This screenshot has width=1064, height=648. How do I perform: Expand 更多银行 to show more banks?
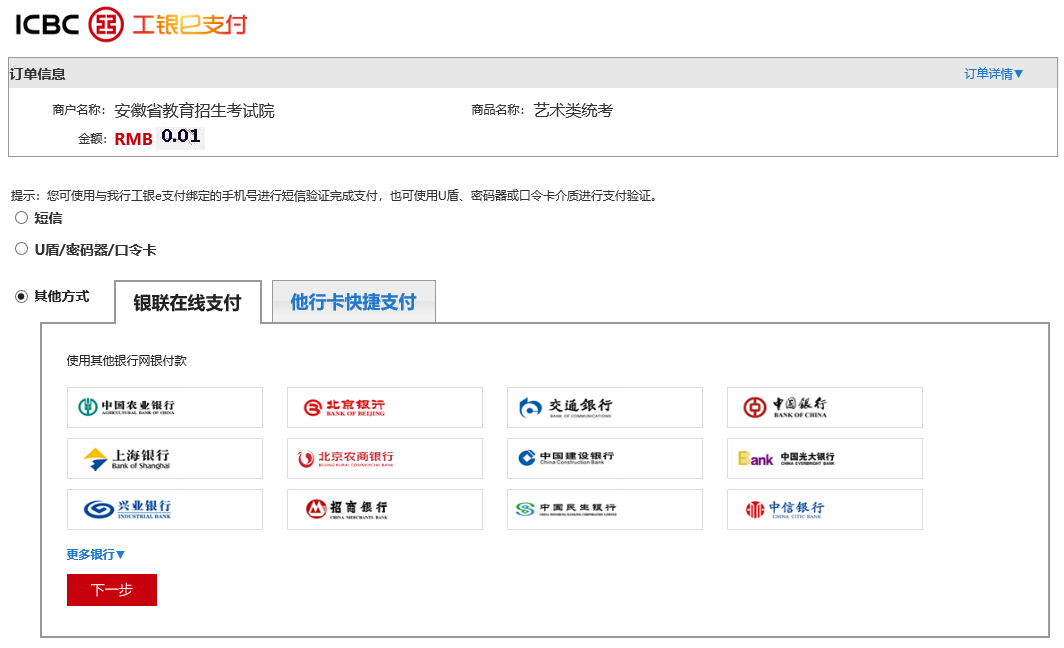tap(96, 555)
